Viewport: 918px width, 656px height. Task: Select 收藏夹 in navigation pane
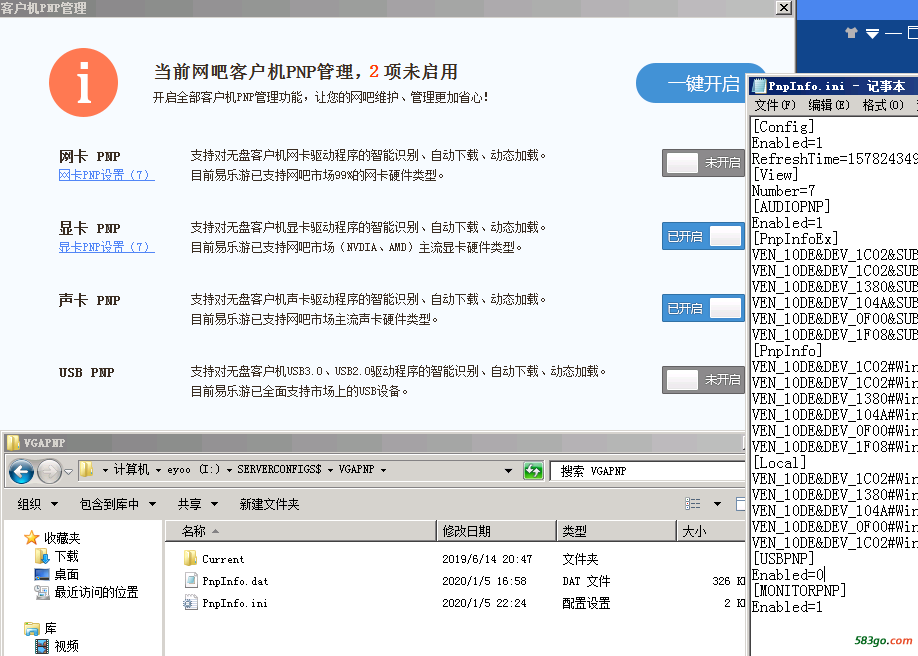[62, 538]
